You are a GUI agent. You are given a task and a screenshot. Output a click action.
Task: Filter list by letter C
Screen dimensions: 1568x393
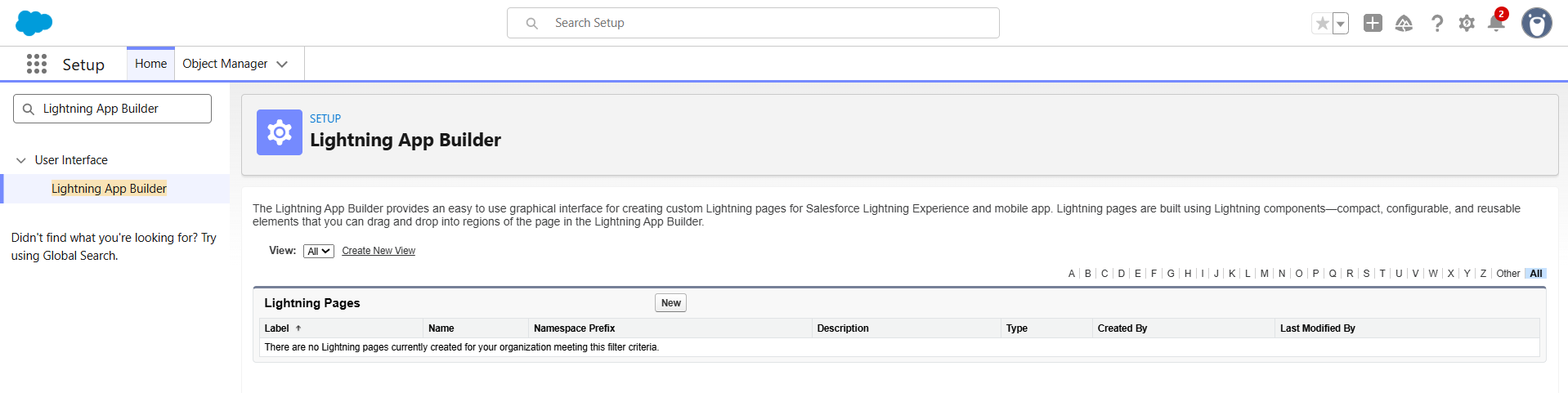coord(1104,274)
